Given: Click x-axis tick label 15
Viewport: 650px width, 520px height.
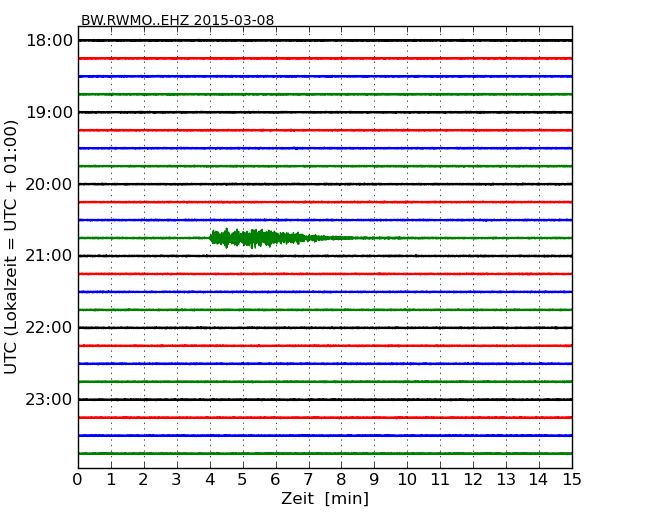Looking at the screenshot, I should (572, 480).
